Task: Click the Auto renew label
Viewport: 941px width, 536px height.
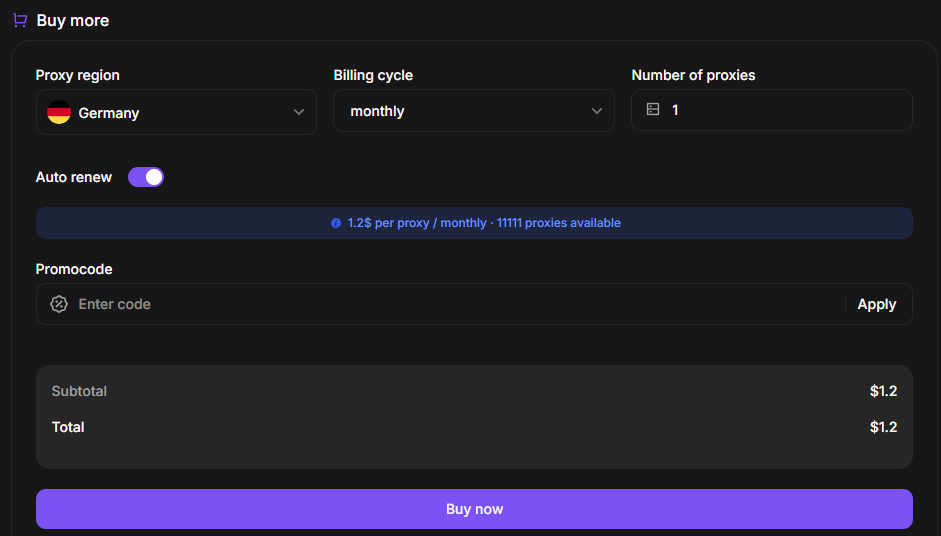Action: click(74, 177)
